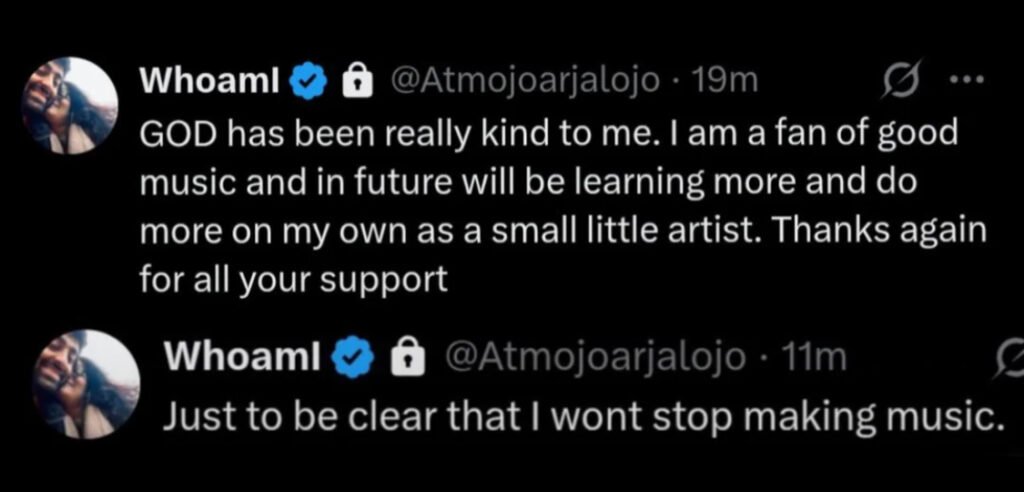Open the profile picture on the first tweet
Viewport: 1024px width, 492px height.
coord(70,107)
